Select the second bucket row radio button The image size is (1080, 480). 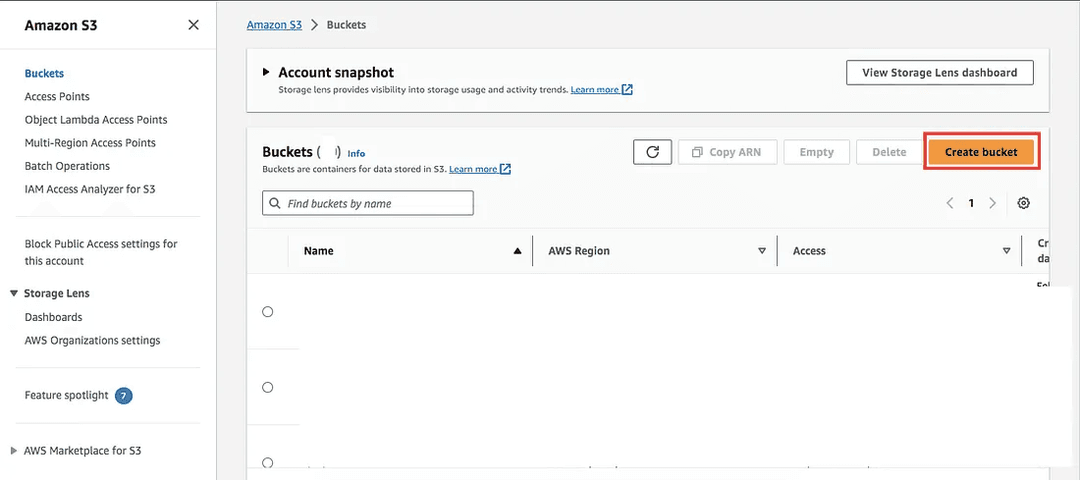pos(268,388)
